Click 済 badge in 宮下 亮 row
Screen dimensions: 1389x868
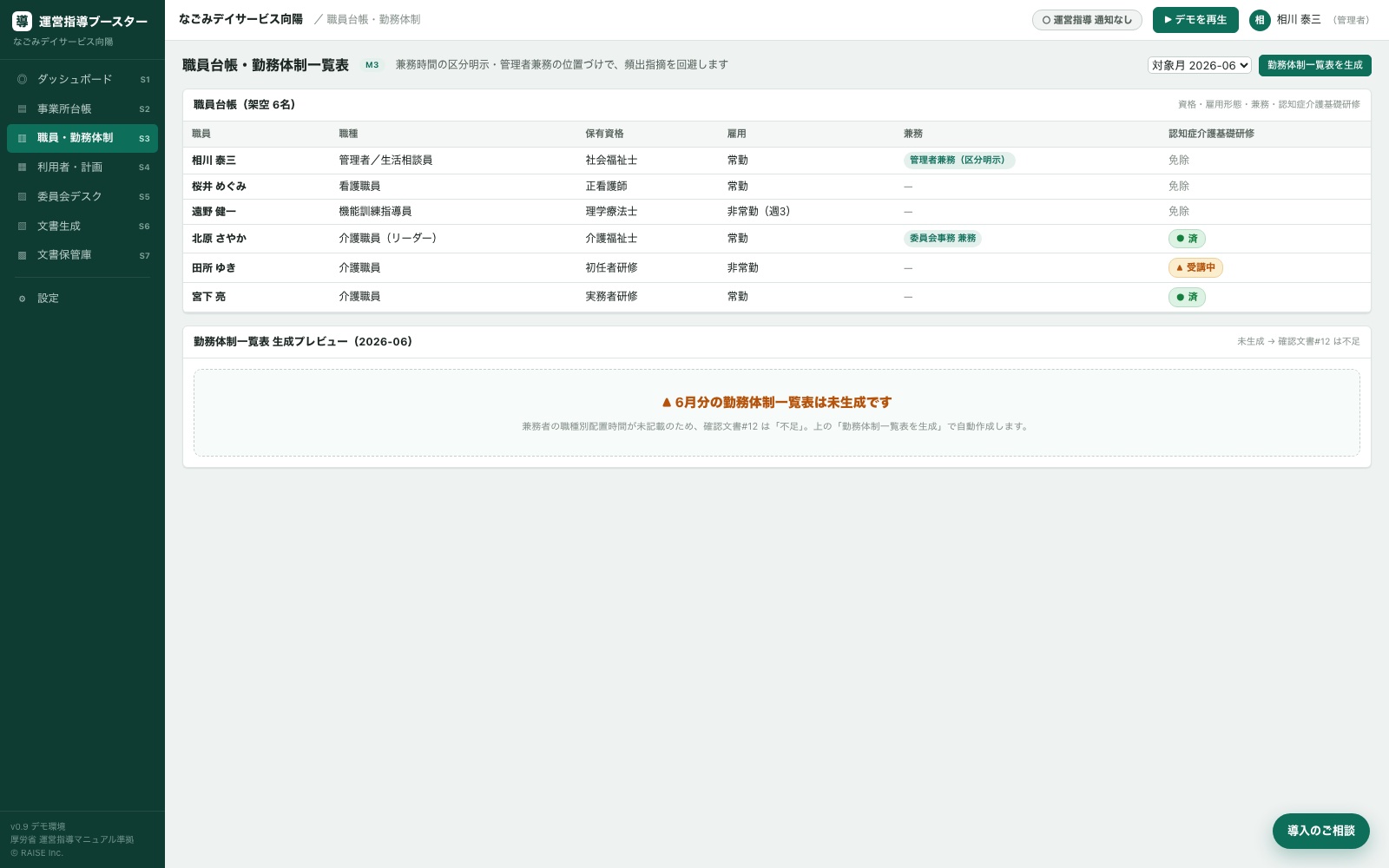click(x=1187, y=297)
